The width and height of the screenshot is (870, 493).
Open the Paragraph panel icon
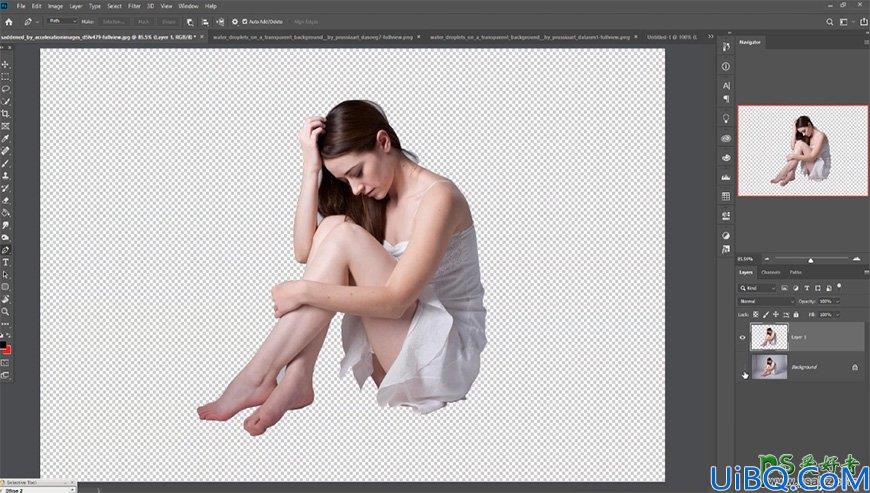(726, 99)
